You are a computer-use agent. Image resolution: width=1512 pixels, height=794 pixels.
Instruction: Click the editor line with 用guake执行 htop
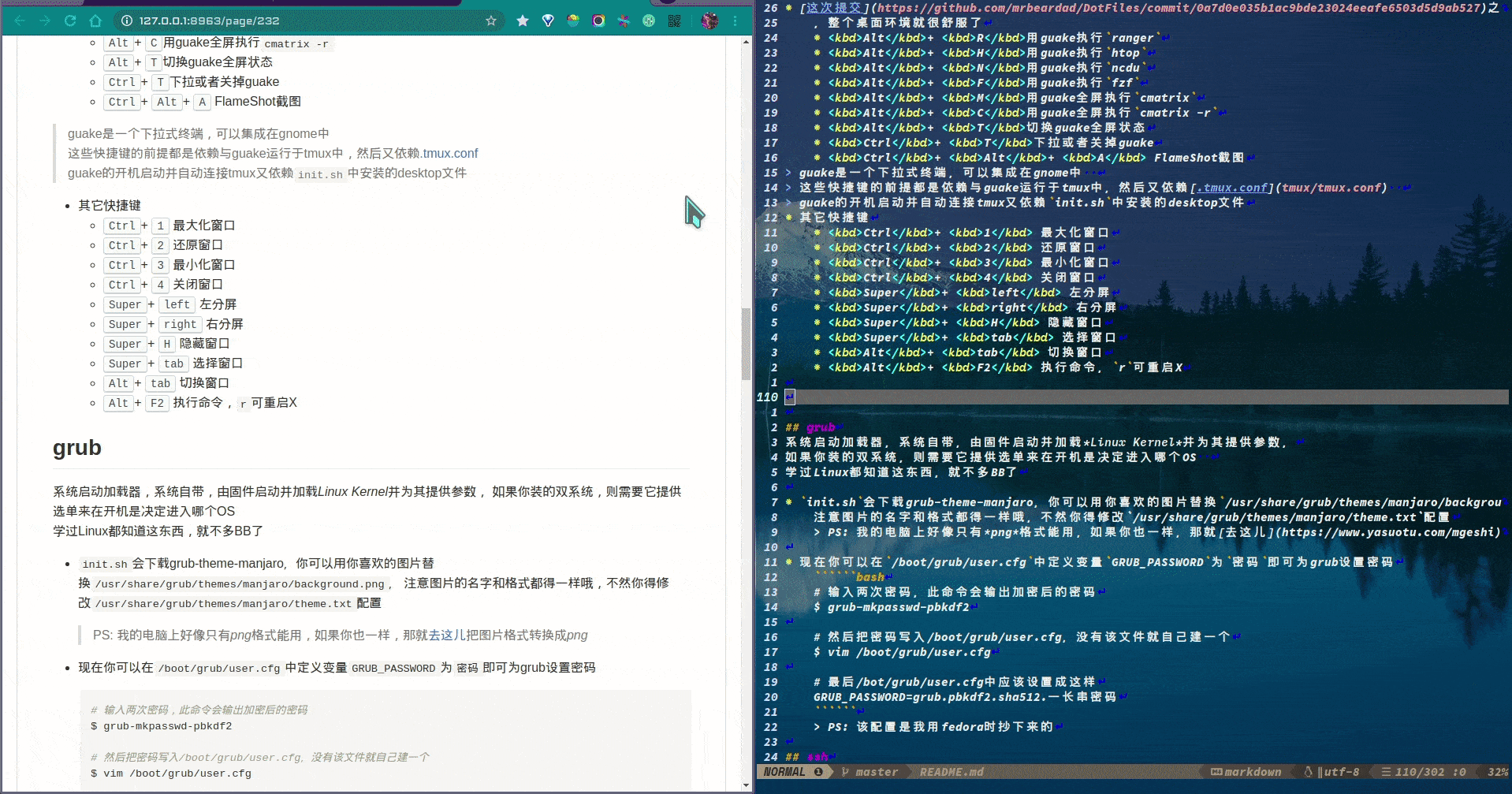(985, 53)
